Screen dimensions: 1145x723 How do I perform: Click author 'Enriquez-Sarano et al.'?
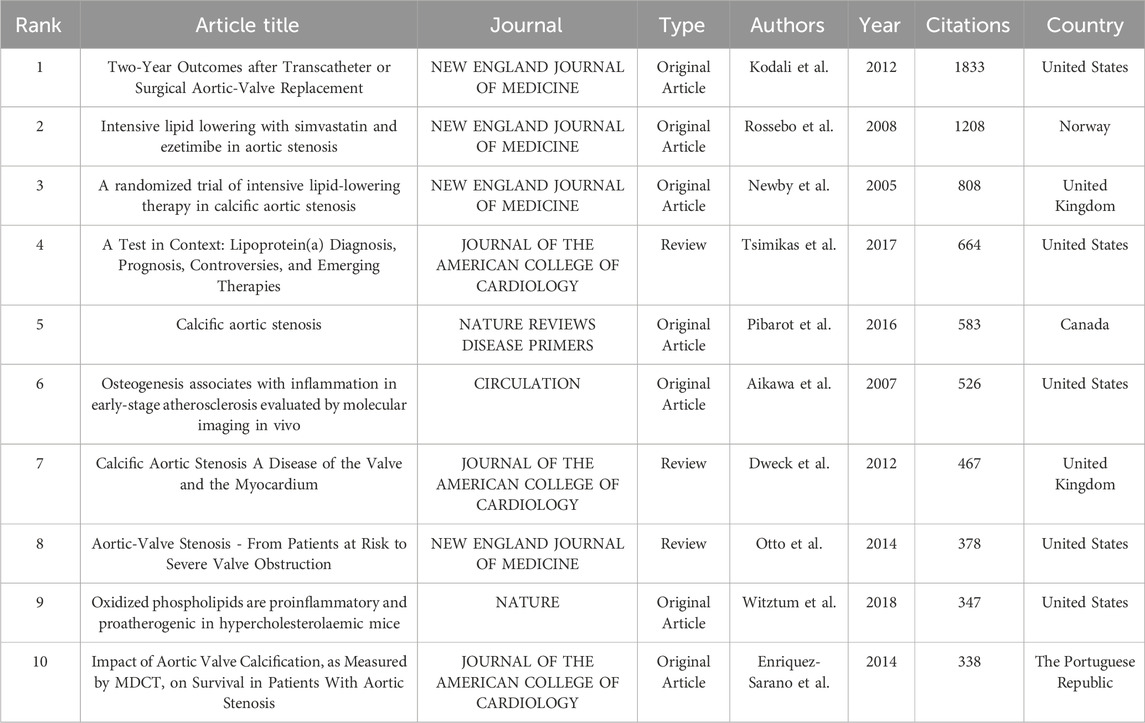[x=789, y=672]
